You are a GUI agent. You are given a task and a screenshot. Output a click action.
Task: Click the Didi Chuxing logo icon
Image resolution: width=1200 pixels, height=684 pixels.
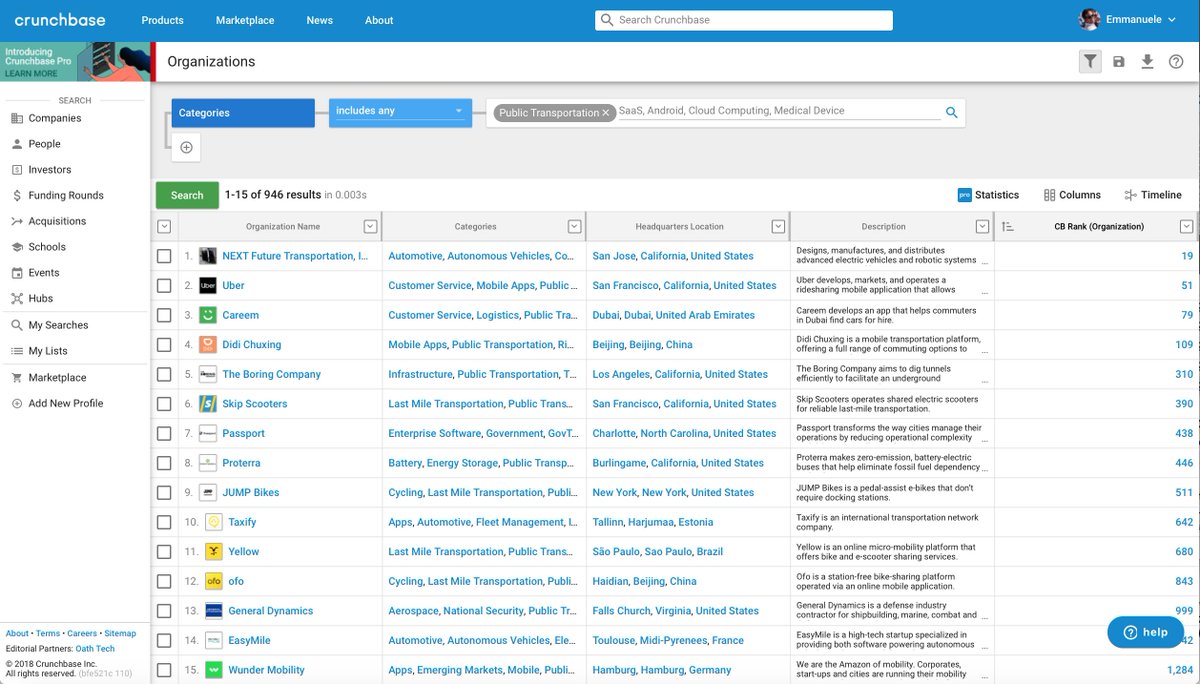tap(208, 345)
